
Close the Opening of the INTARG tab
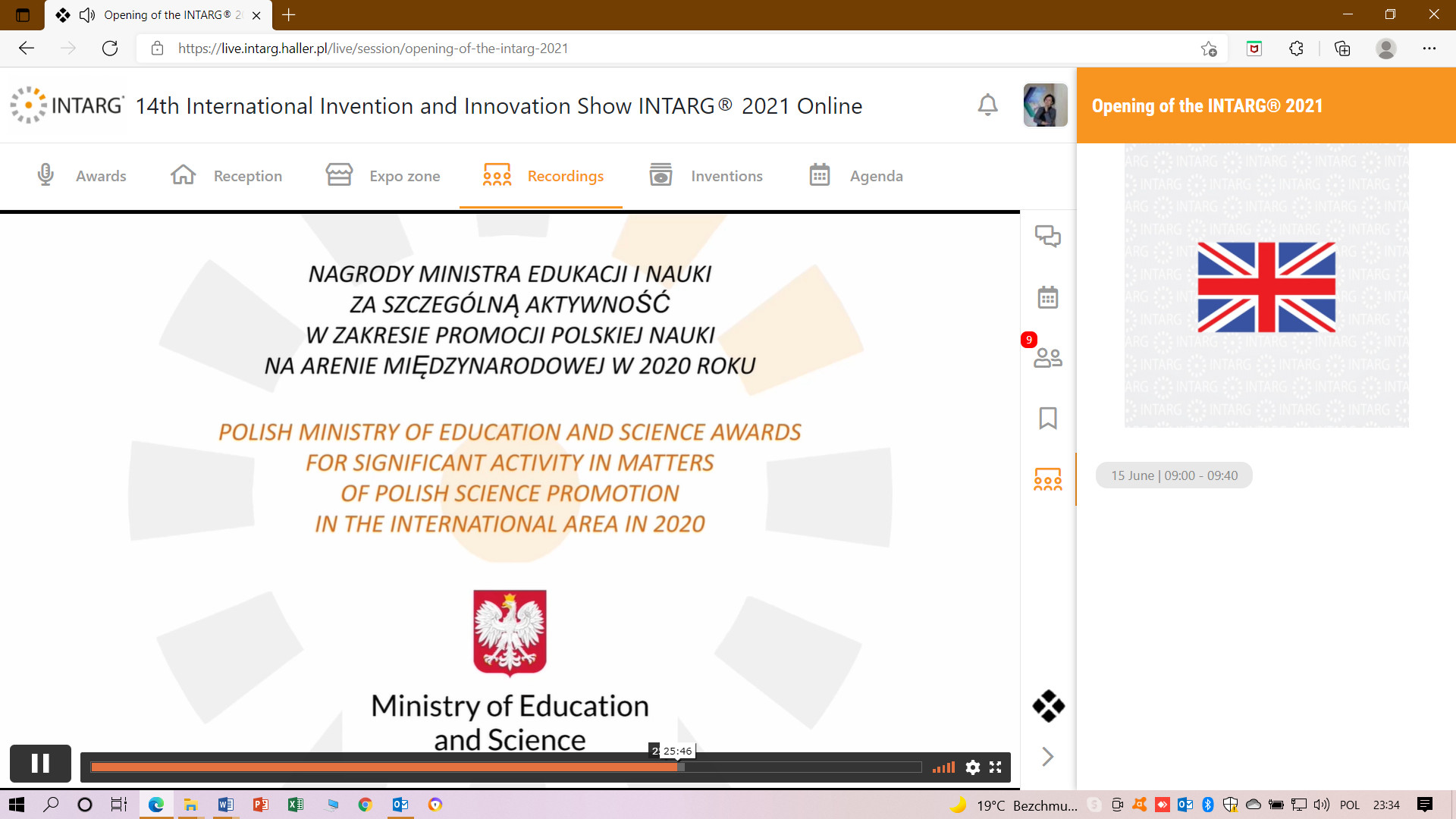pos(256,15)
